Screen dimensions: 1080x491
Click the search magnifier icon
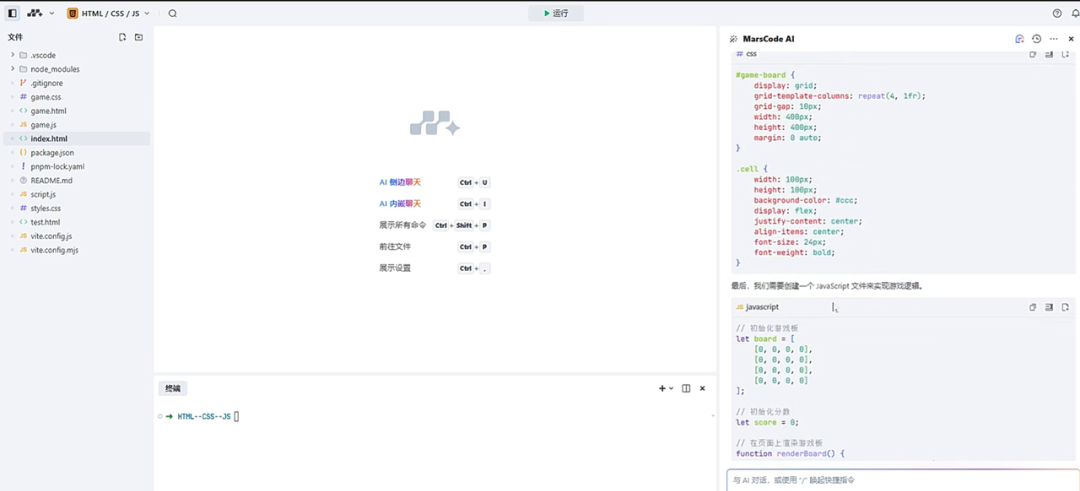[x=172, y=13]
